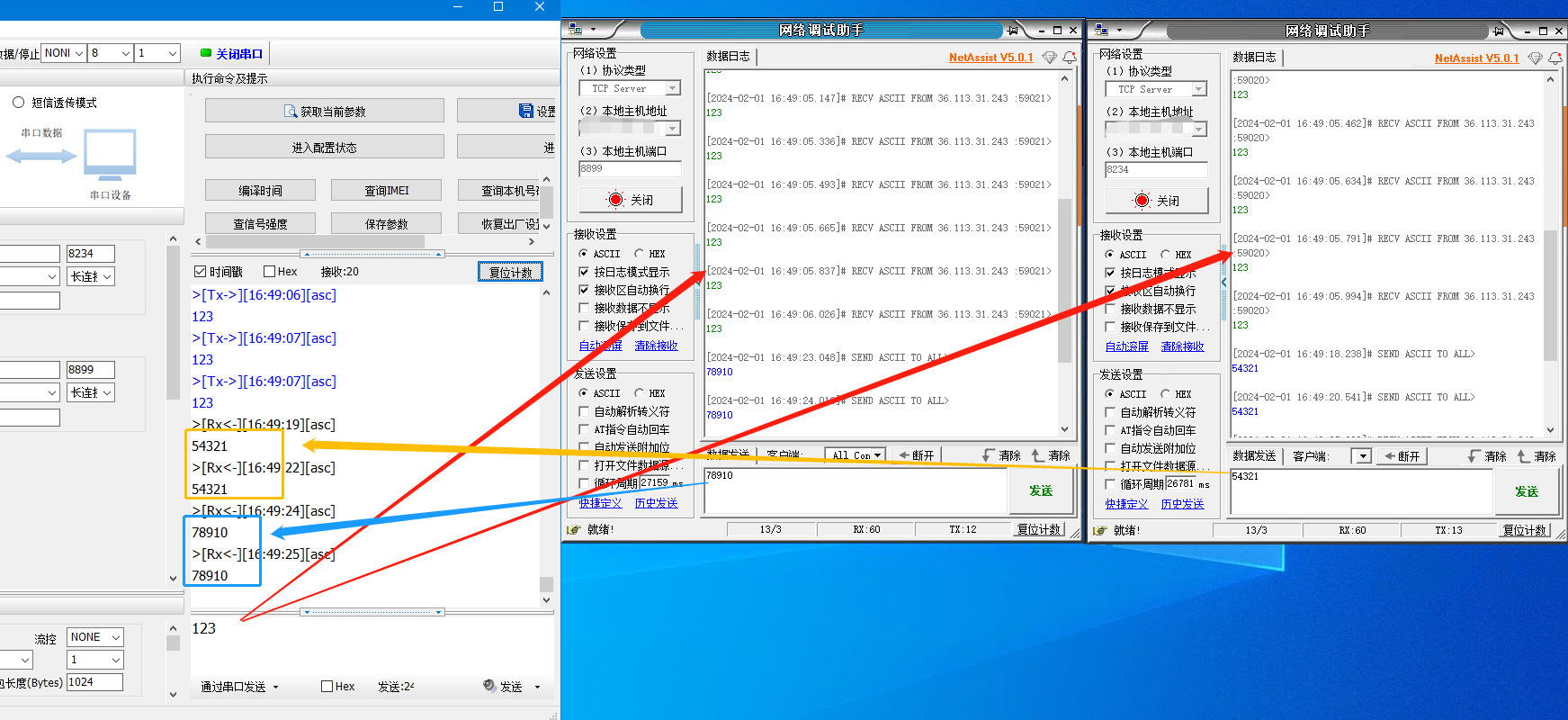Expand the All Con client dropdown
Screen dimensions: 1568x720
856,455
